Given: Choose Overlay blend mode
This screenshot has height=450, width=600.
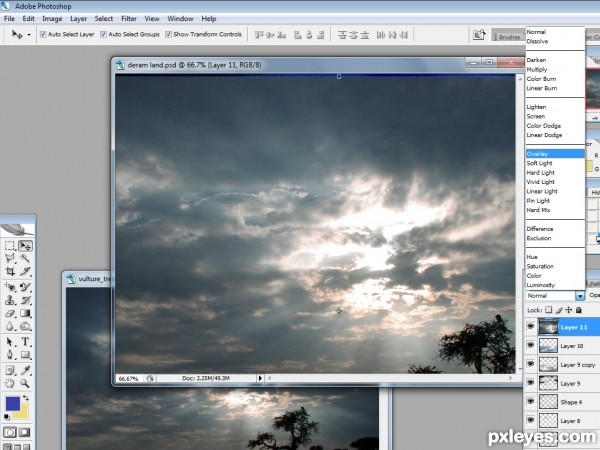Looking at the screenshot, I should [555, 154].
